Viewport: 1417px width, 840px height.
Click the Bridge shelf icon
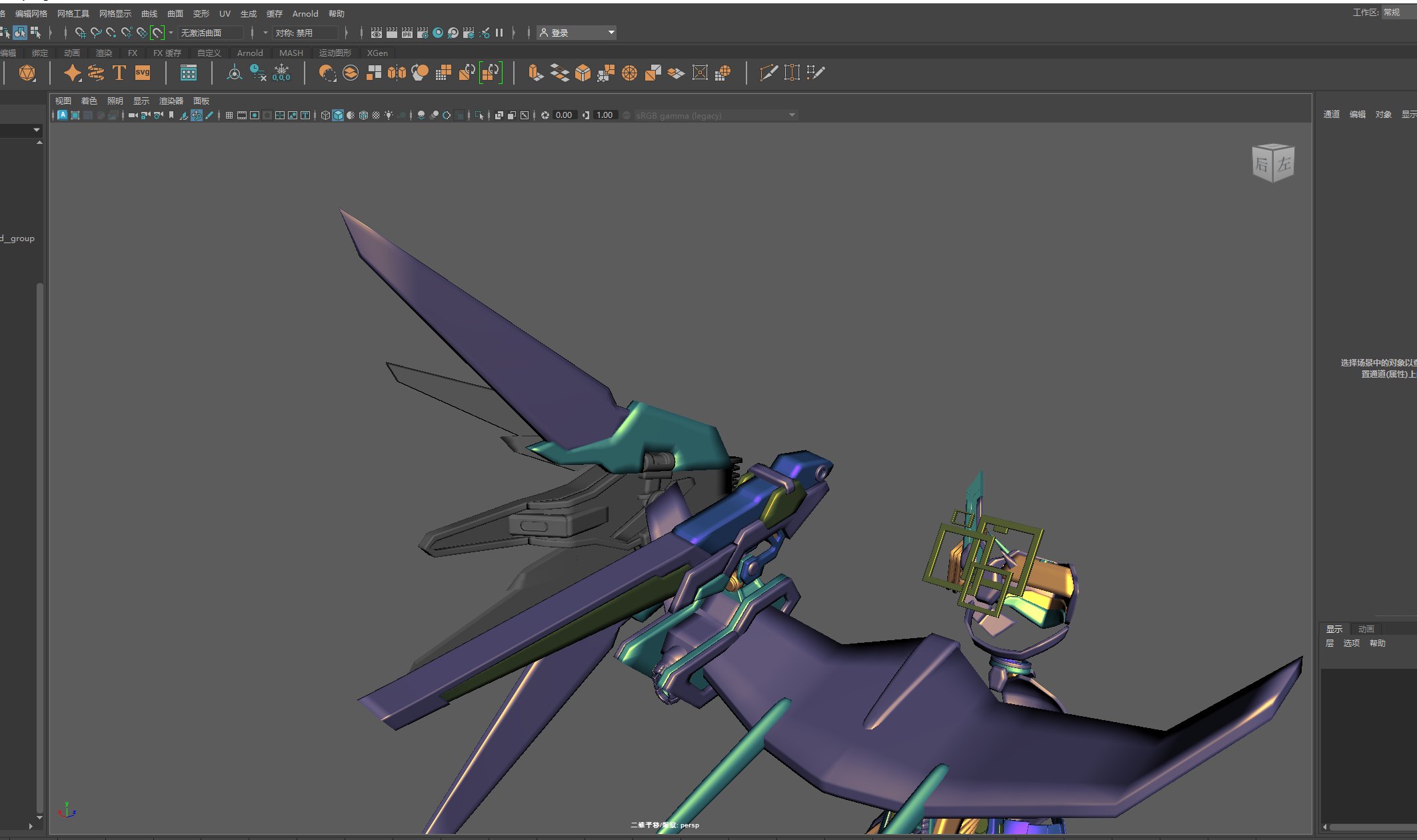coord(560,73)
